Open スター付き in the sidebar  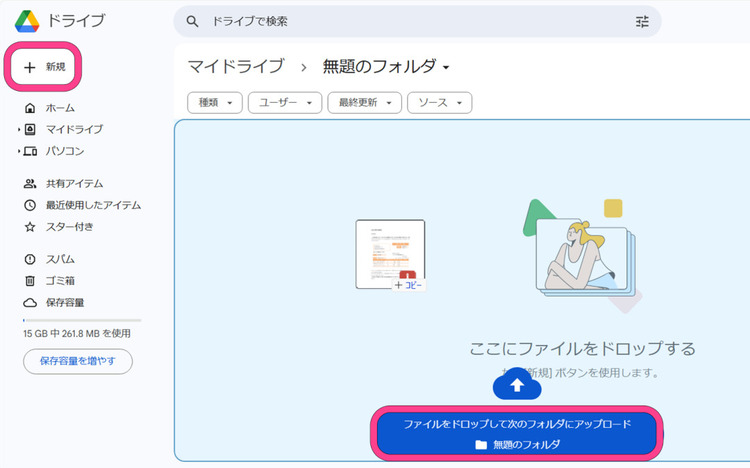click(69, 227)
